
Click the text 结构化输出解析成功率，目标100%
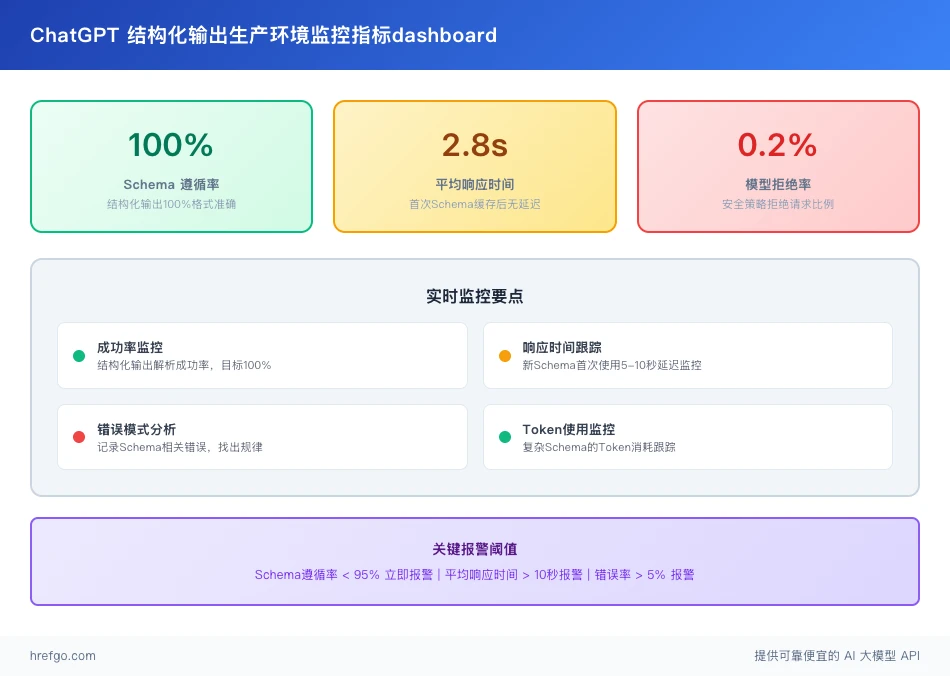click(184, 365)
